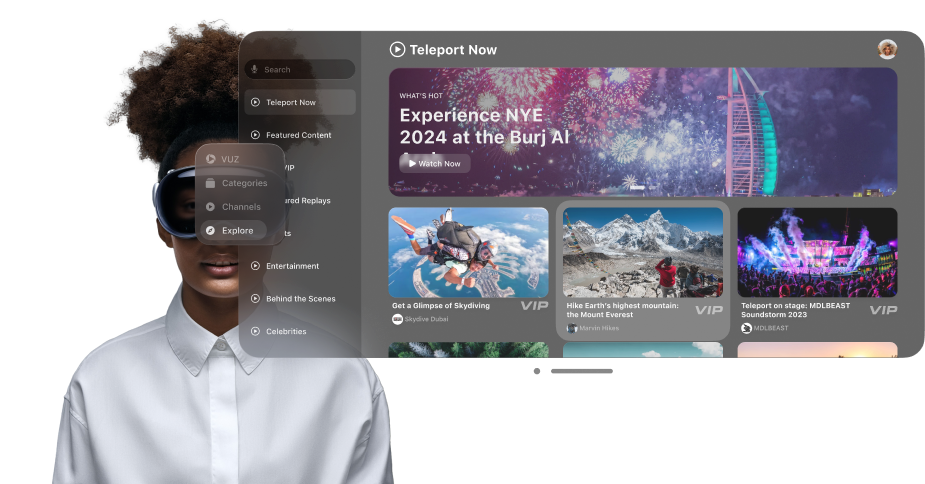Click the Watch Now button

[435, 163]
